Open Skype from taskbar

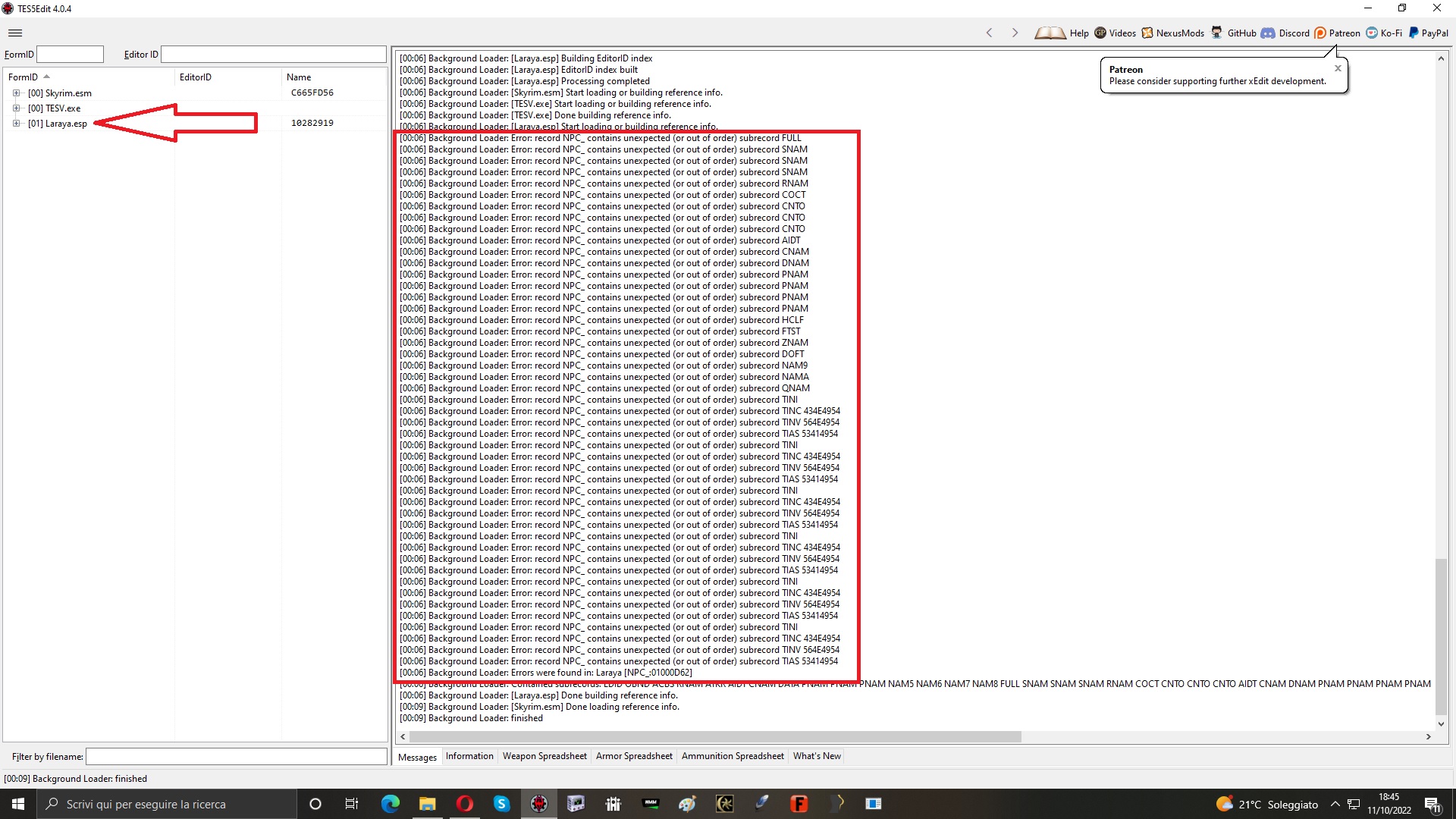[501, 804]
